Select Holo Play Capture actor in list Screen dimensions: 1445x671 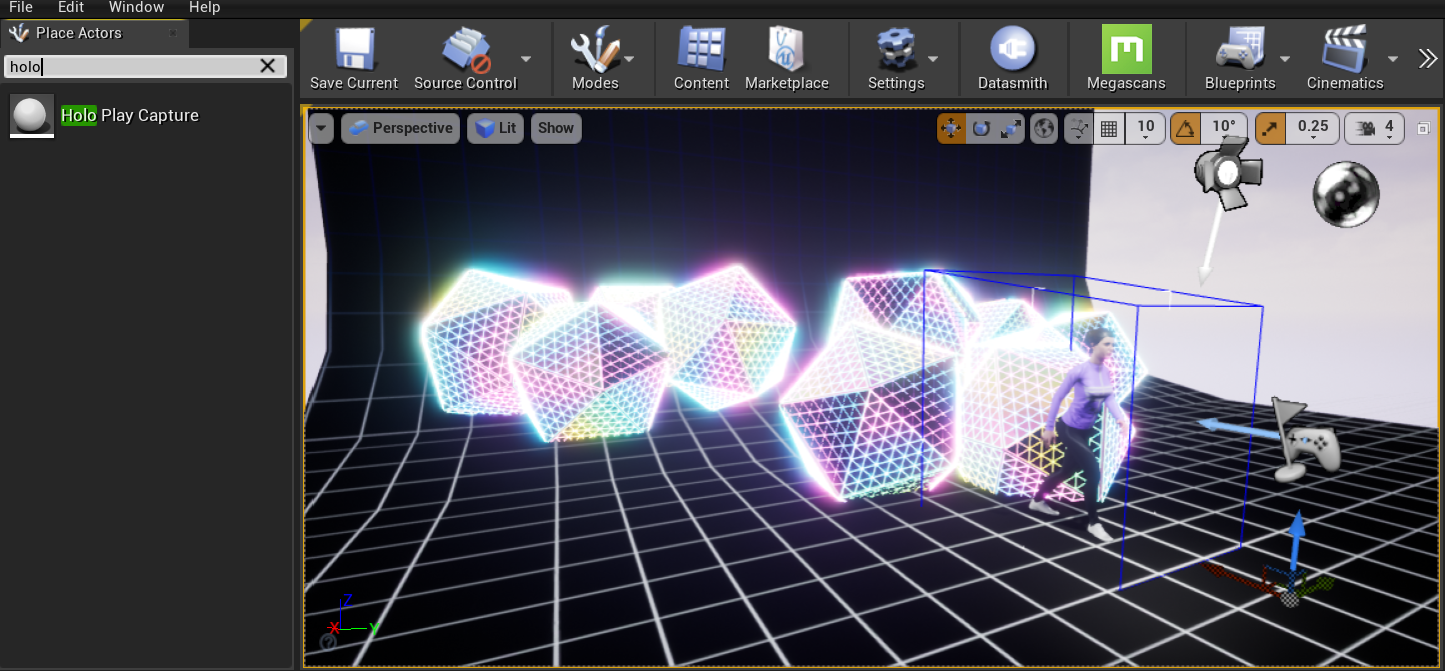pyautogui.click(x=129, y=115)
